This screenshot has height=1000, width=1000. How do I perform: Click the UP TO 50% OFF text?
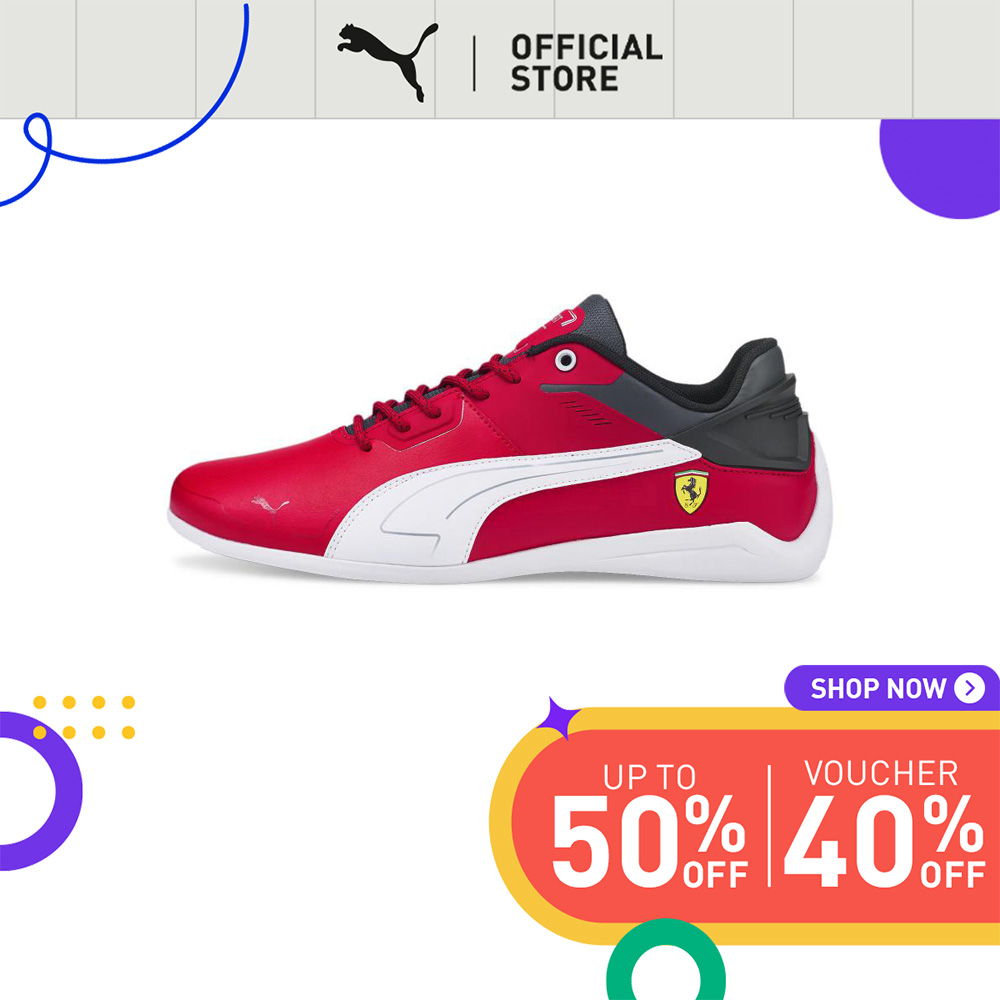[649, 825]
